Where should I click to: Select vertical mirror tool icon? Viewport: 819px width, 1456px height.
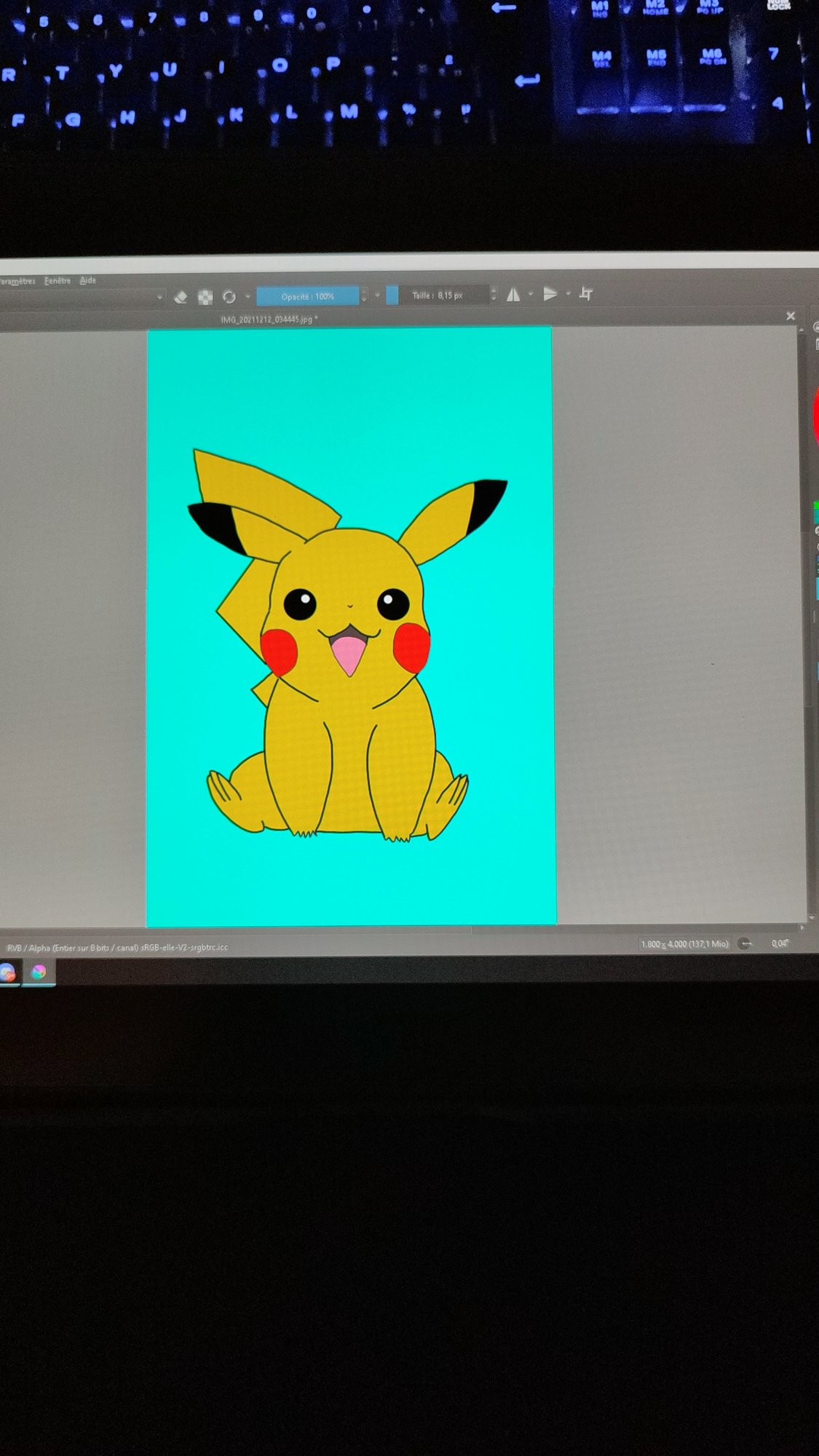[x=550, y=293]
